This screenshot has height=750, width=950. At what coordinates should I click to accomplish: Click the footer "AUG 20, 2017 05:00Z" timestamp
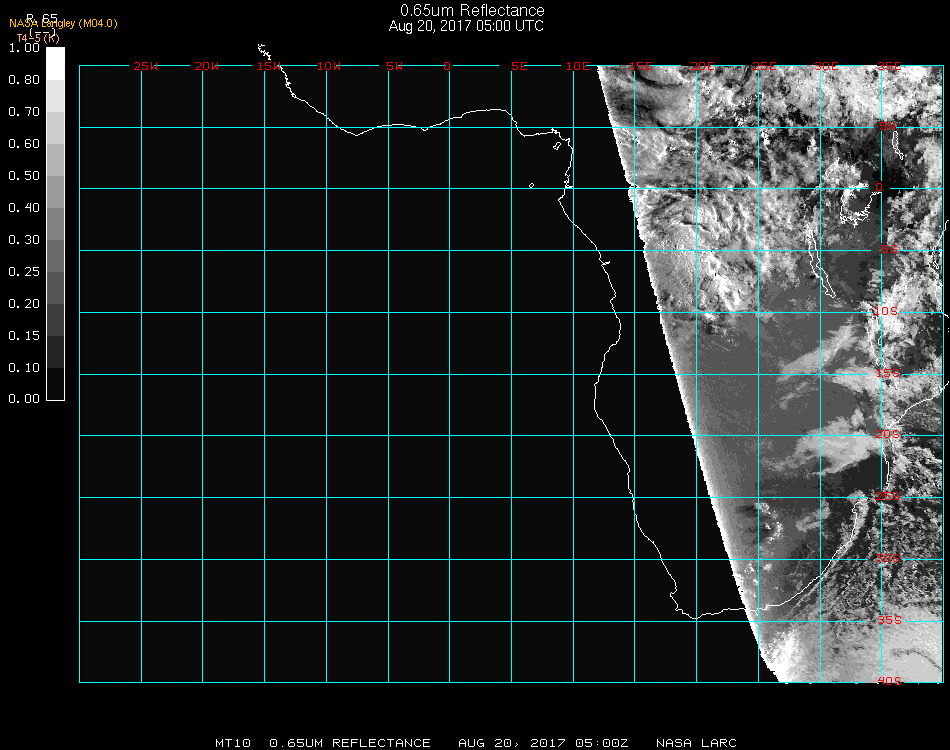click(543, 743)
